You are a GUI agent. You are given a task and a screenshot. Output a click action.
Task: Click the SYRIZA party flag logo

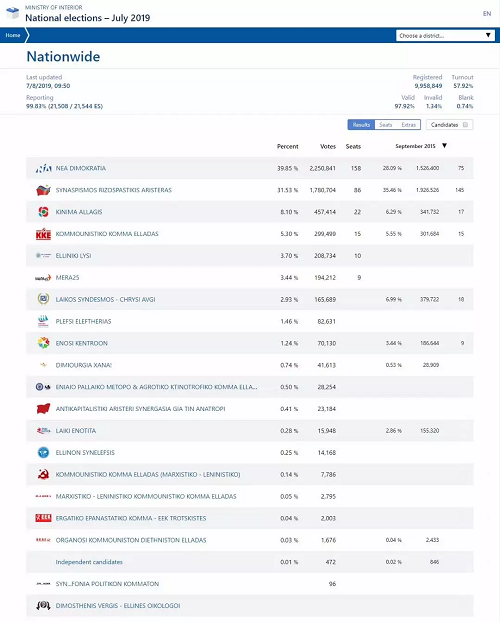(x=43, y=190)
